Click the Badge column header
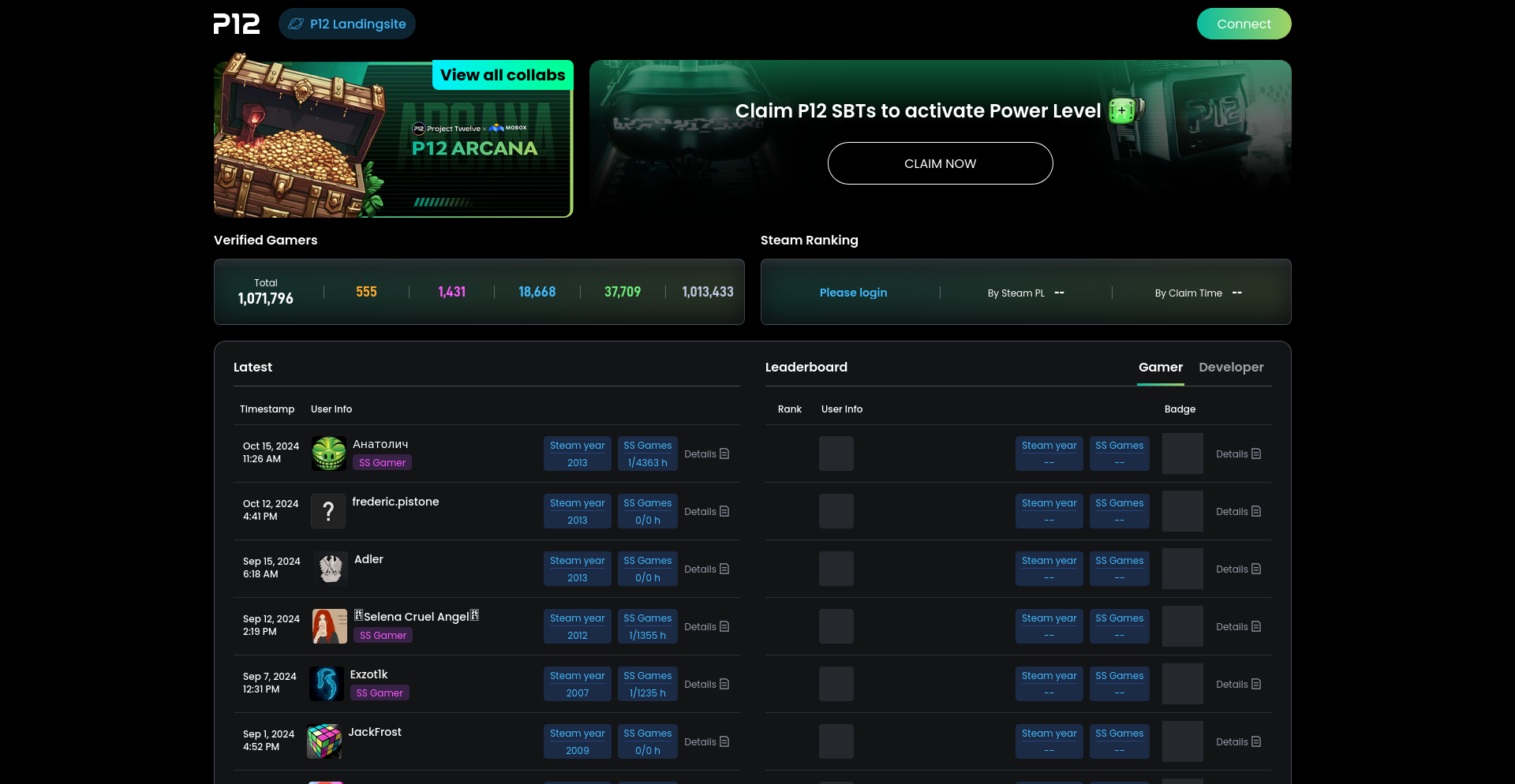The image size is (1515, 784). 1180,409
